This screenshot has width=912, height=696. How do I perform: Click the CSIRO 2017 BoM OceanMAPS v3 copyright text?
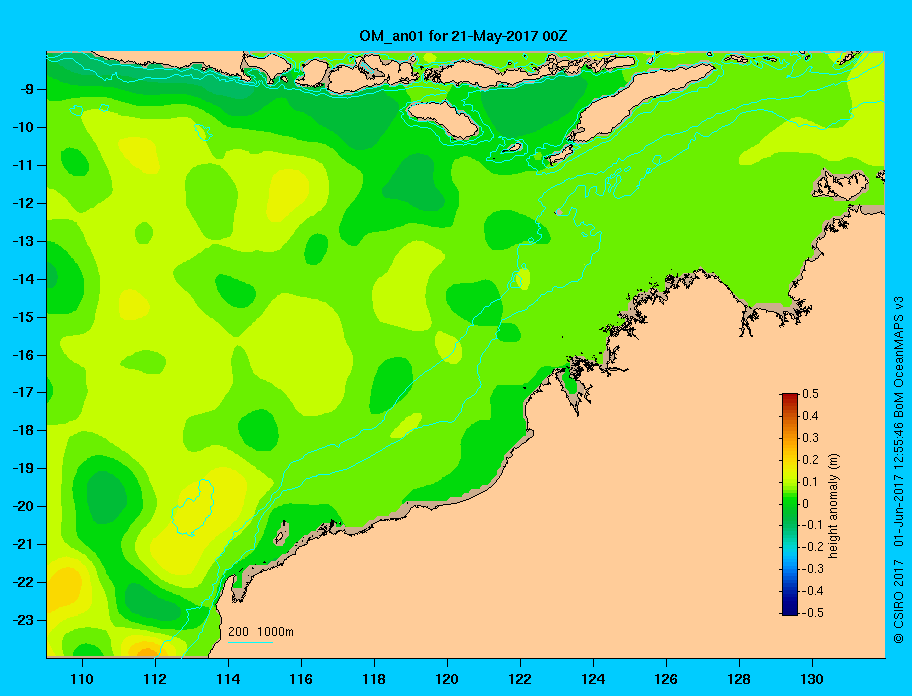[899, 469]
